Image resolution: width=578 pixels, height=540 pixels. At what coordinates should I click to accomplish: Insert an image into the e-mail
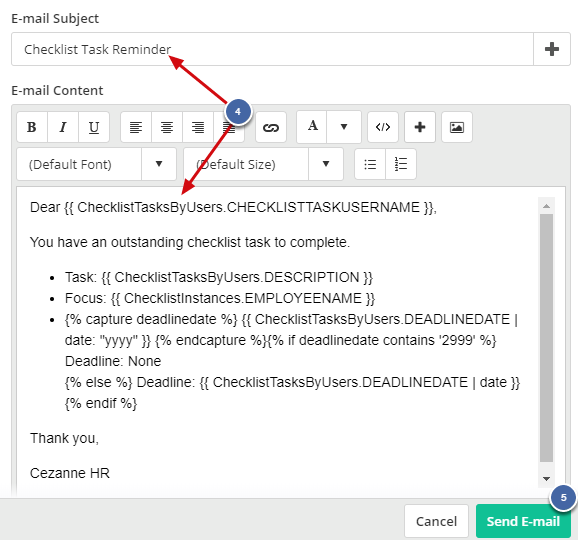coord(457,127)
